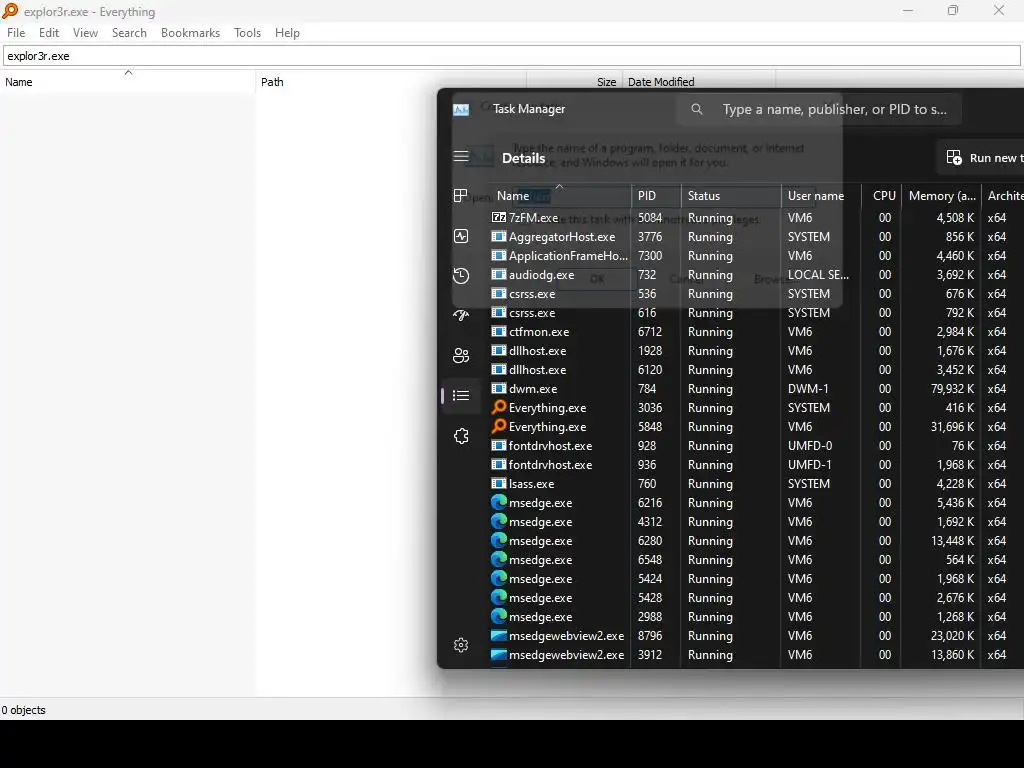Select msedge.exe row with PID 5428
The height and width of the screenshot is (768, 1024).
click(756, 597)
